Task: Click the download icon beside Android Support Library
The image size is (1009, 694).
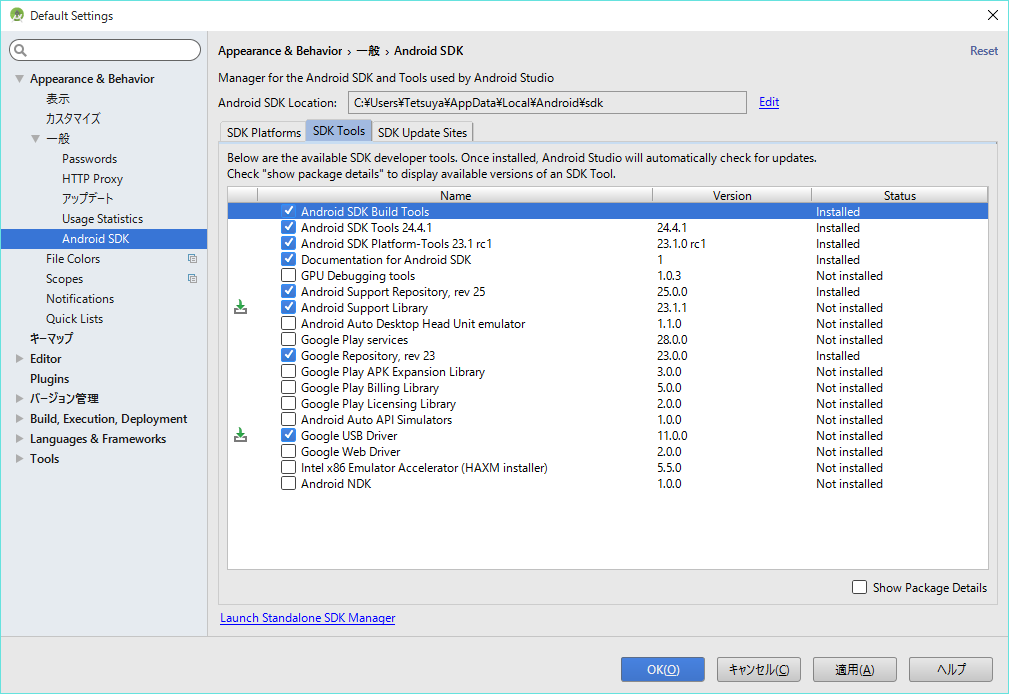Action: [240, 308]
